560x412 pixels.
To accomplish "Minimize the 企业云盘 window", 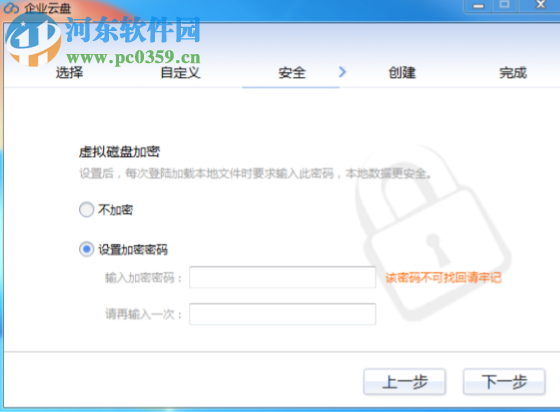I will (x=478, y=6).
